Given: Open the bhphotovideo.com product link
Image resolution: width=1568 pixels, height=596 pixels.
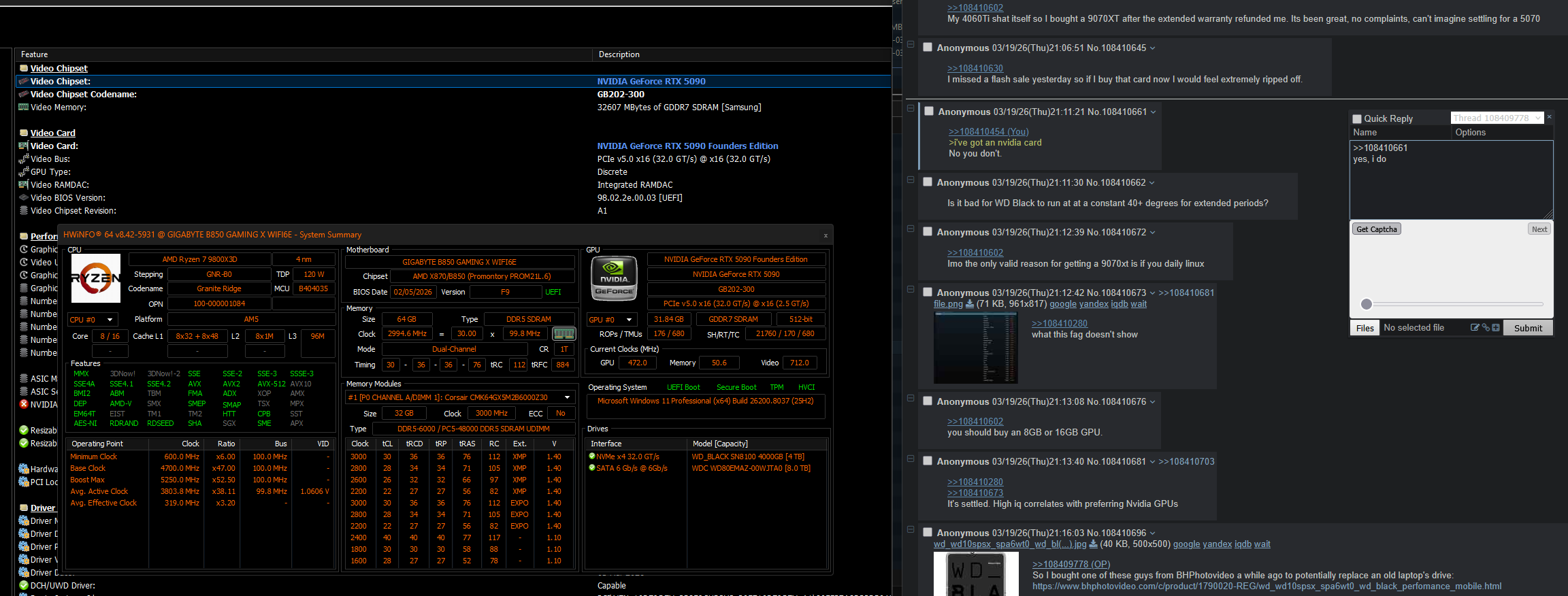Looking at the screenshot, I should (1267, 586).
